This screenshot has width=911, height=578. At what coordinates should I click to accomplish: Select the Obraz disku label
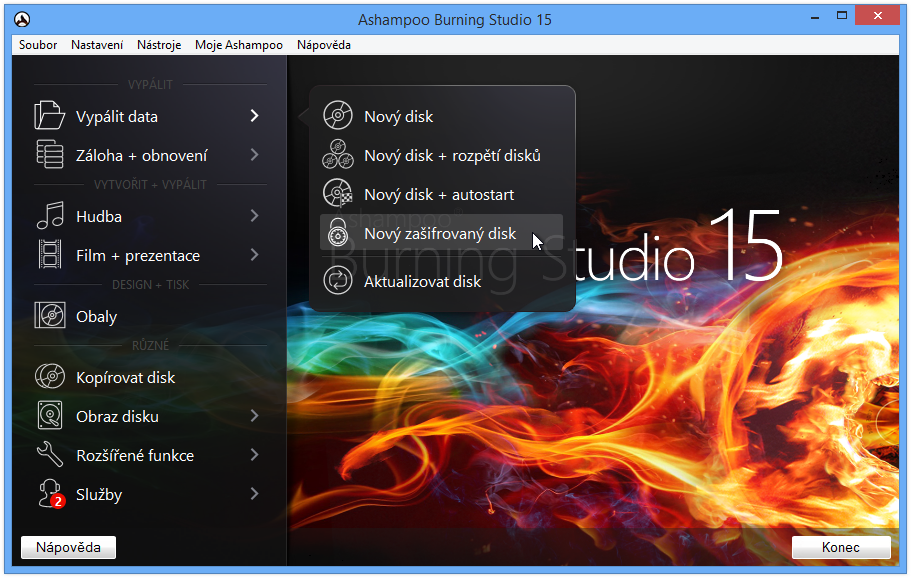tap(117, 417)
